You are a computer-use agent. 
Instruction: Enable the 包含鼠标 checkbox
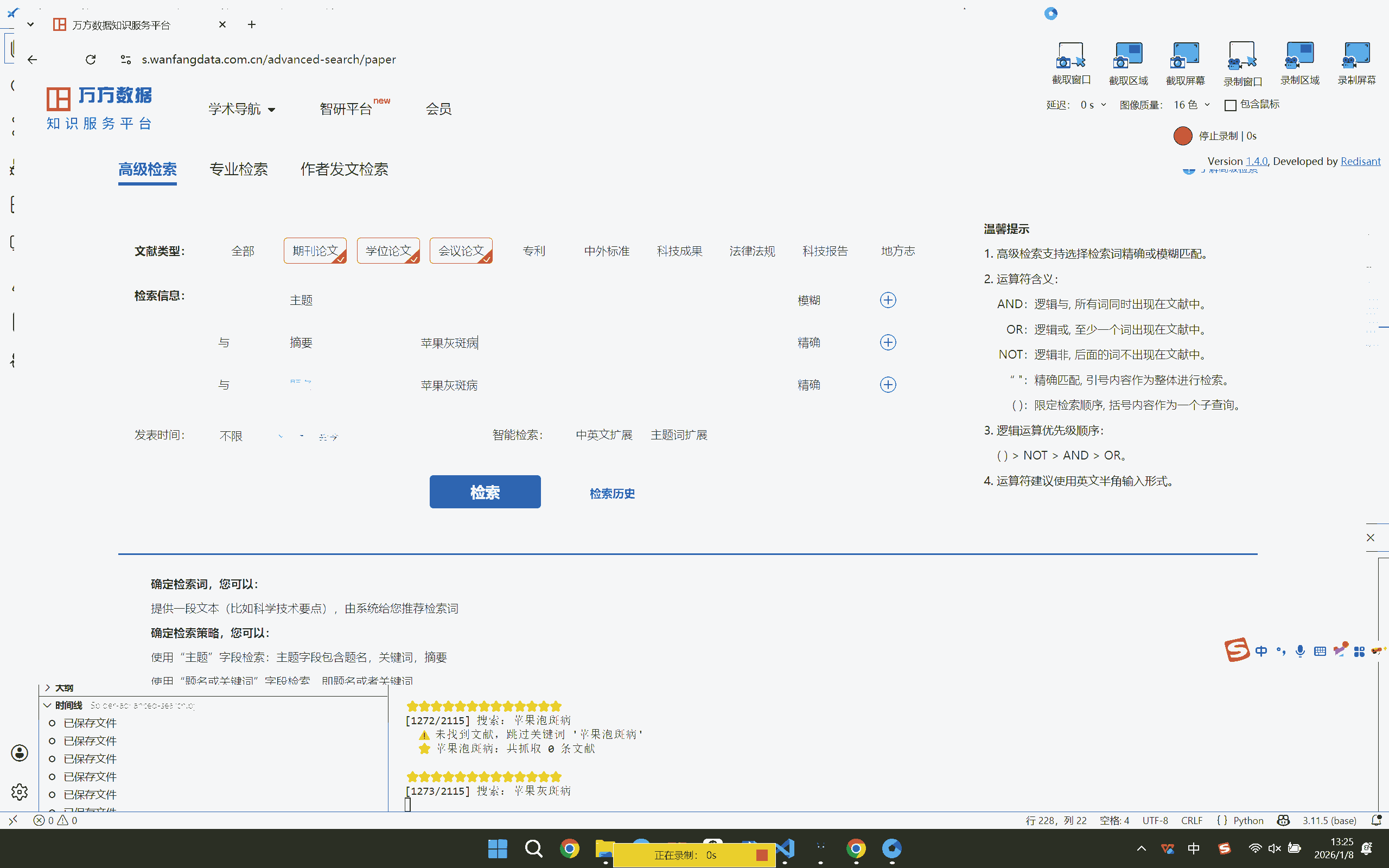pyautogui.click(x=1230, y=105)
